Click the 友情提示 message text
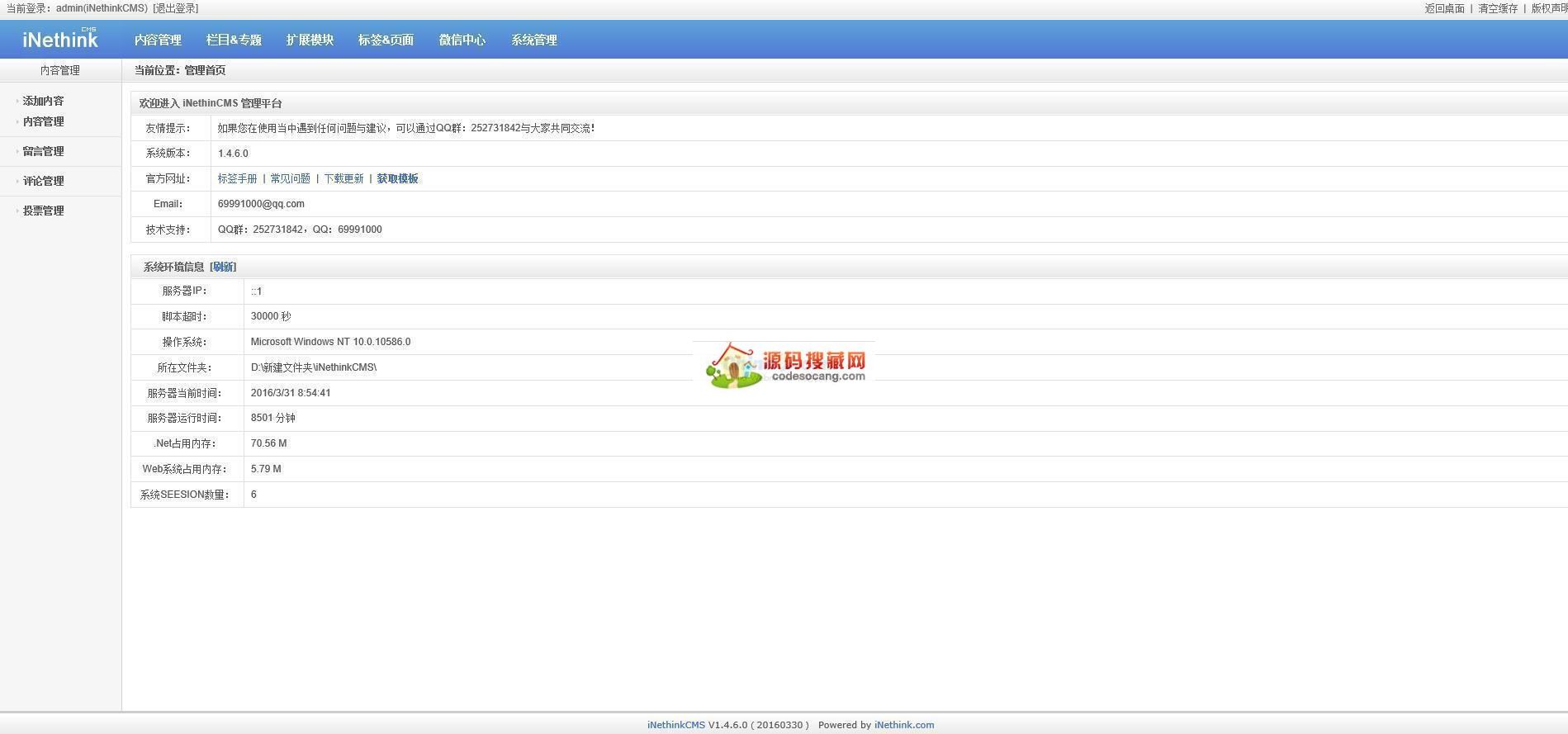The width and height of the screenshot is (1568, 734). point(406,128)
